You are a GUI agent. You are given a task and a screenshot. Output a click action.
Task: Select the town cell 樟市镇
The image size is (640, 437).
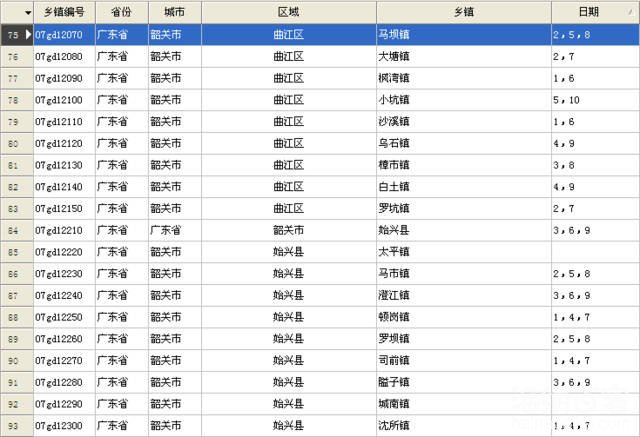pos(464,165)
